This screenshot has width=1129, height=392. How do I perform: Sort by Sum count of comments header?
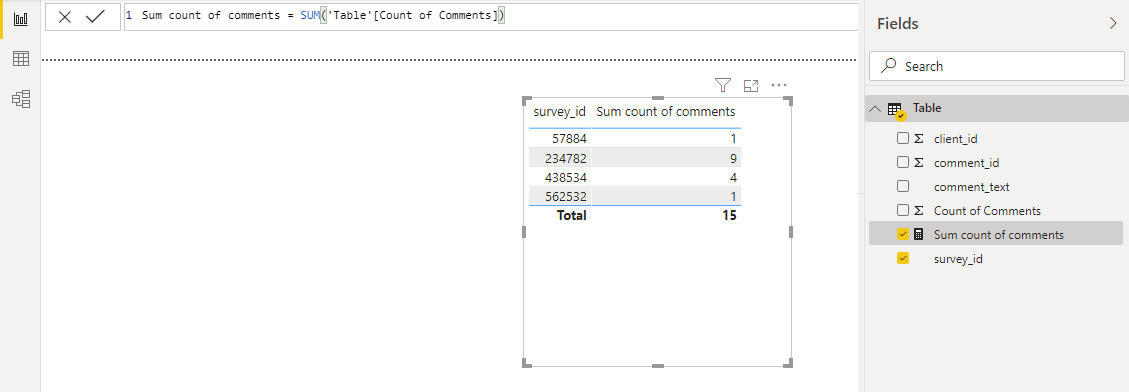pos(666,112)
